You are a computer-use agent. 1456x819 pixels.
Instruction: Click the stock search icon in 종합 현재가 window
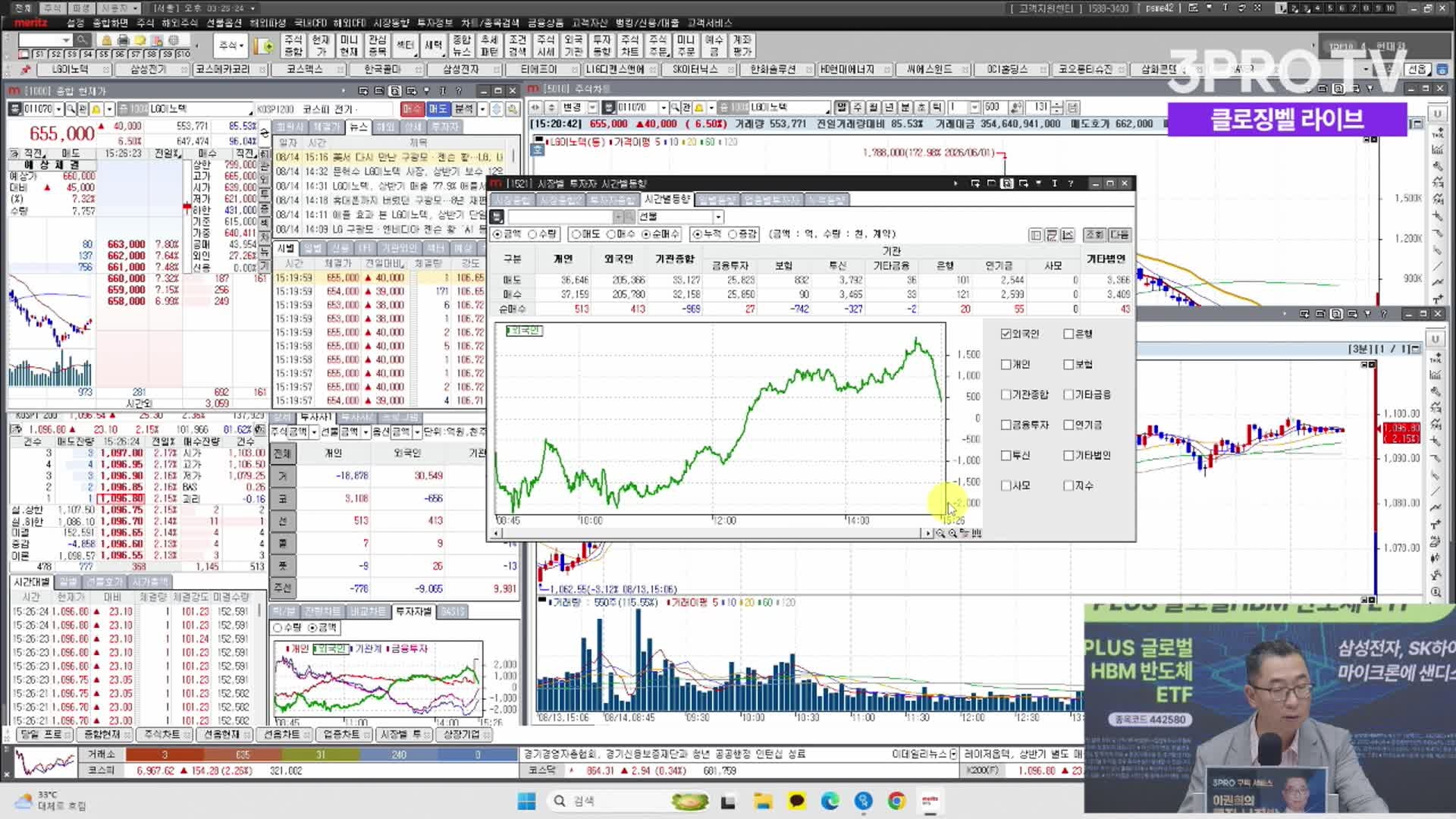pyautogui.click(x=71, y=109)
